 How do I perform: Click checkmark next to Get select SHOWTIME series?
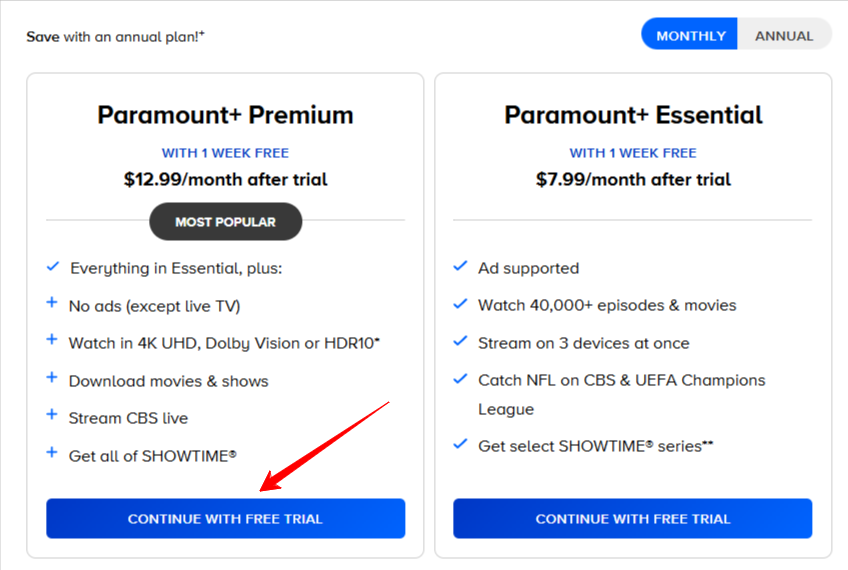(x=460, y=444)
